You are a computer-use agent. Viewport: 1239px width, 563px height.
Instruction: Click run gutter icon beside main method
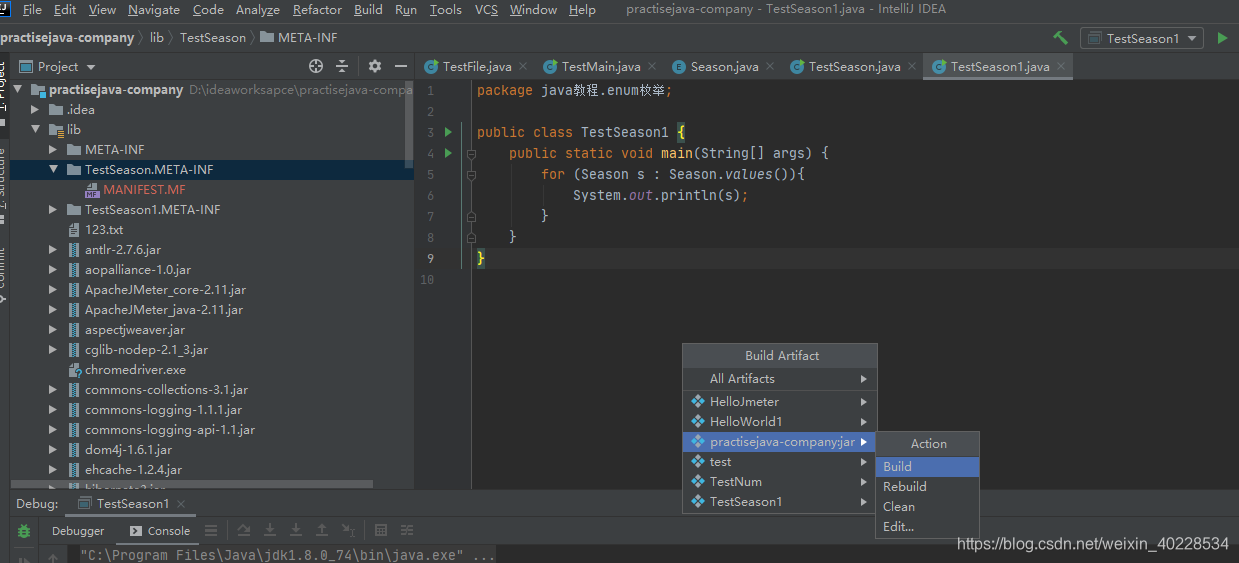click(448, 153)
